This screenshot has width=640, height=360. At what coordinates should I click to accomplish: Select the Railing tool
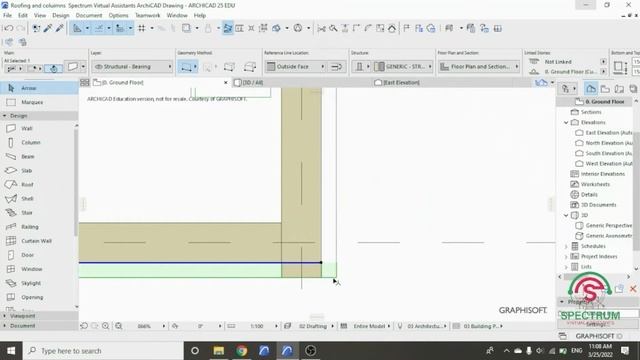37,227
